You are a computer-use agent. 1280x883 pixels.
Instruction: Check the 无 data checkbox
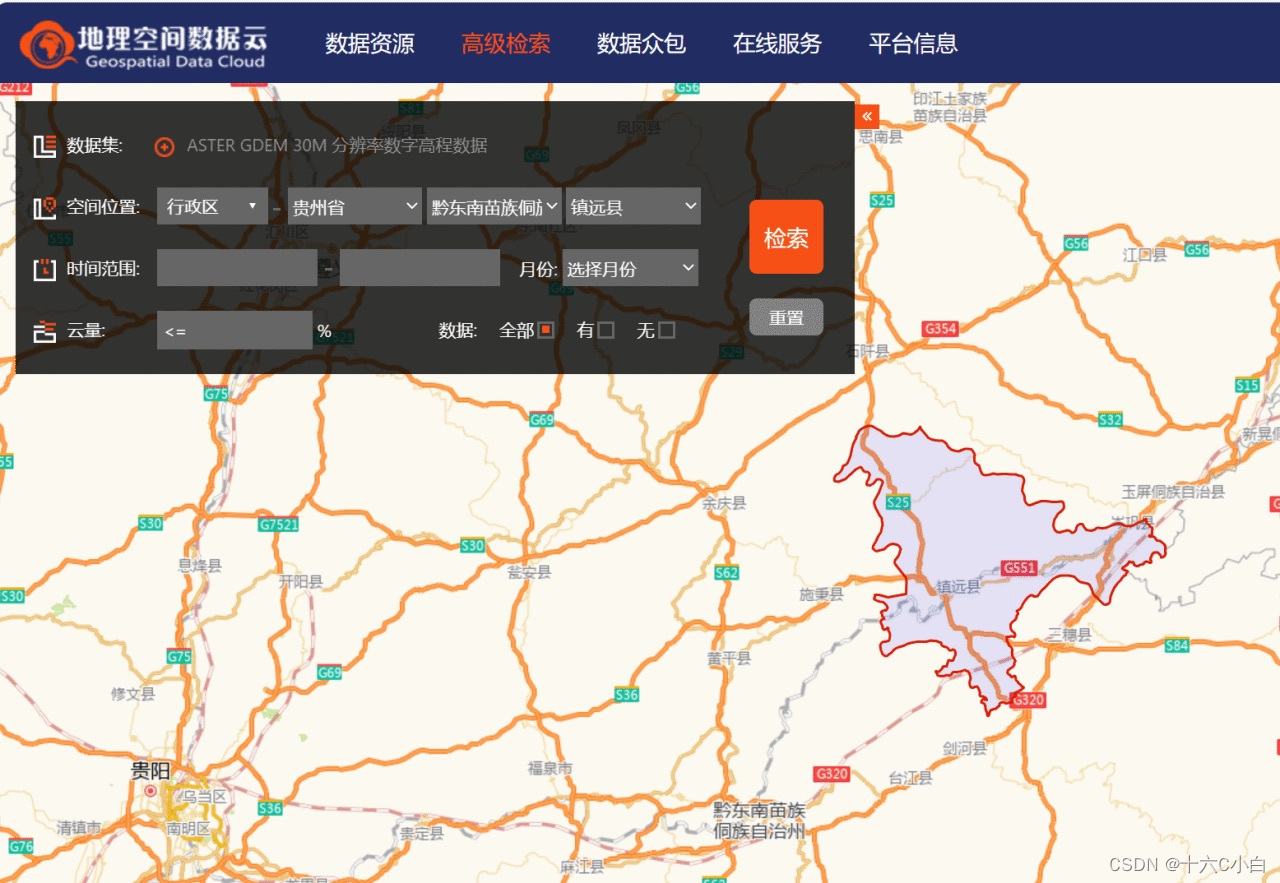[666, 330]
